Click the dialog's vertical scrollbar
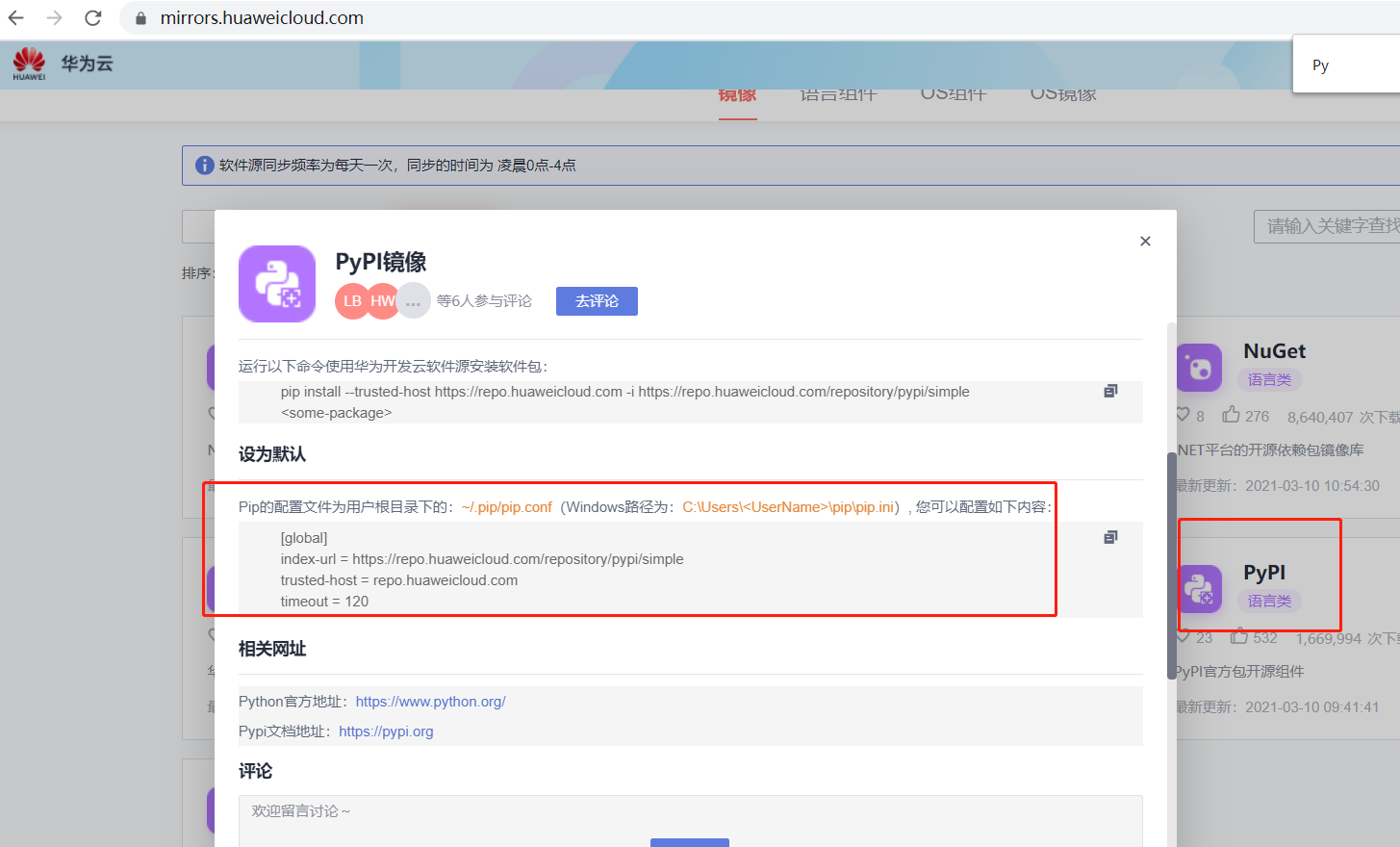The height and width of the screenshot is (847, 1400). (1172, 566)
